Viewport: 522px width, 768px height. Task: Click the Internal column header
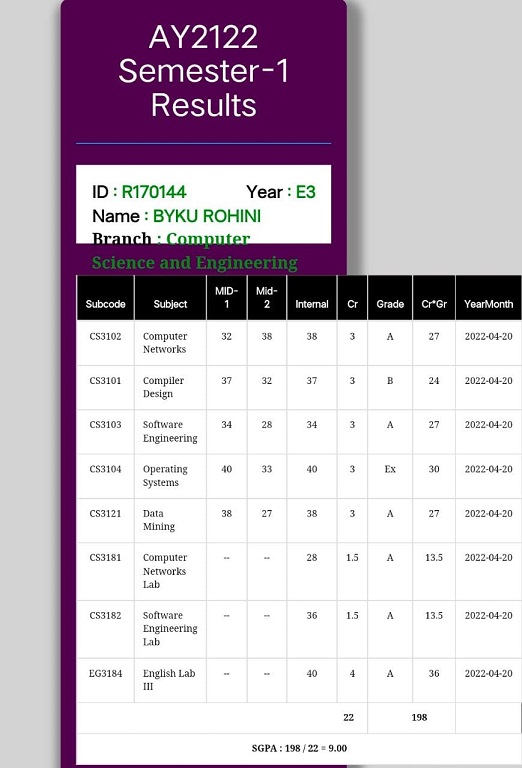coord(312,298)
